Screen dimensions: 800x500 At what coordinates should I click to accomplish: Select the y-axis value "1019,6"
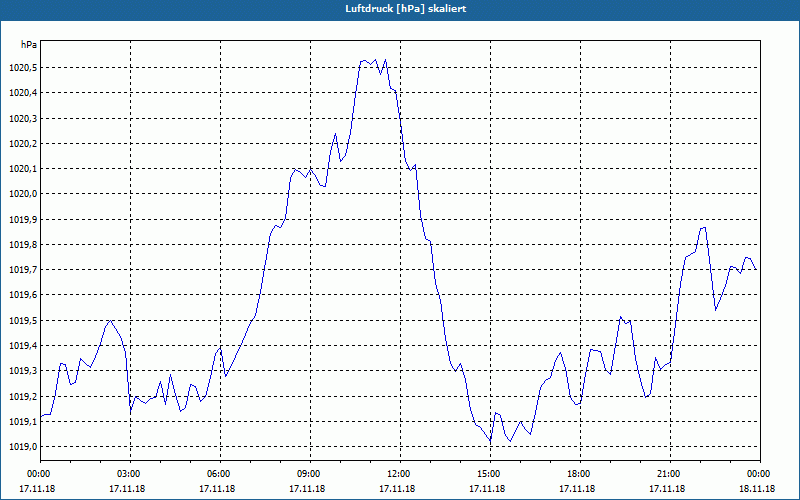(x=23, y=295)
